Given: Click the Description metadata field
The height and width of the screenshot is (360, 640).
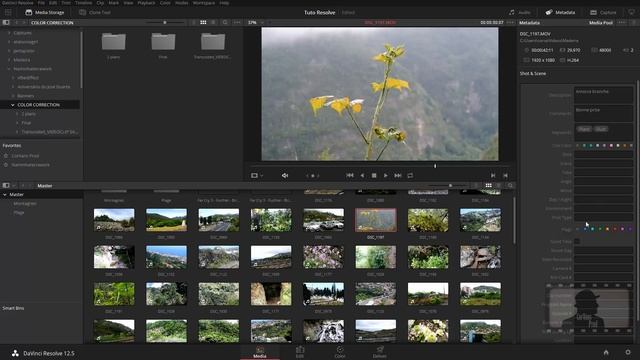Looking at the screenshot, I should [603, 95].
